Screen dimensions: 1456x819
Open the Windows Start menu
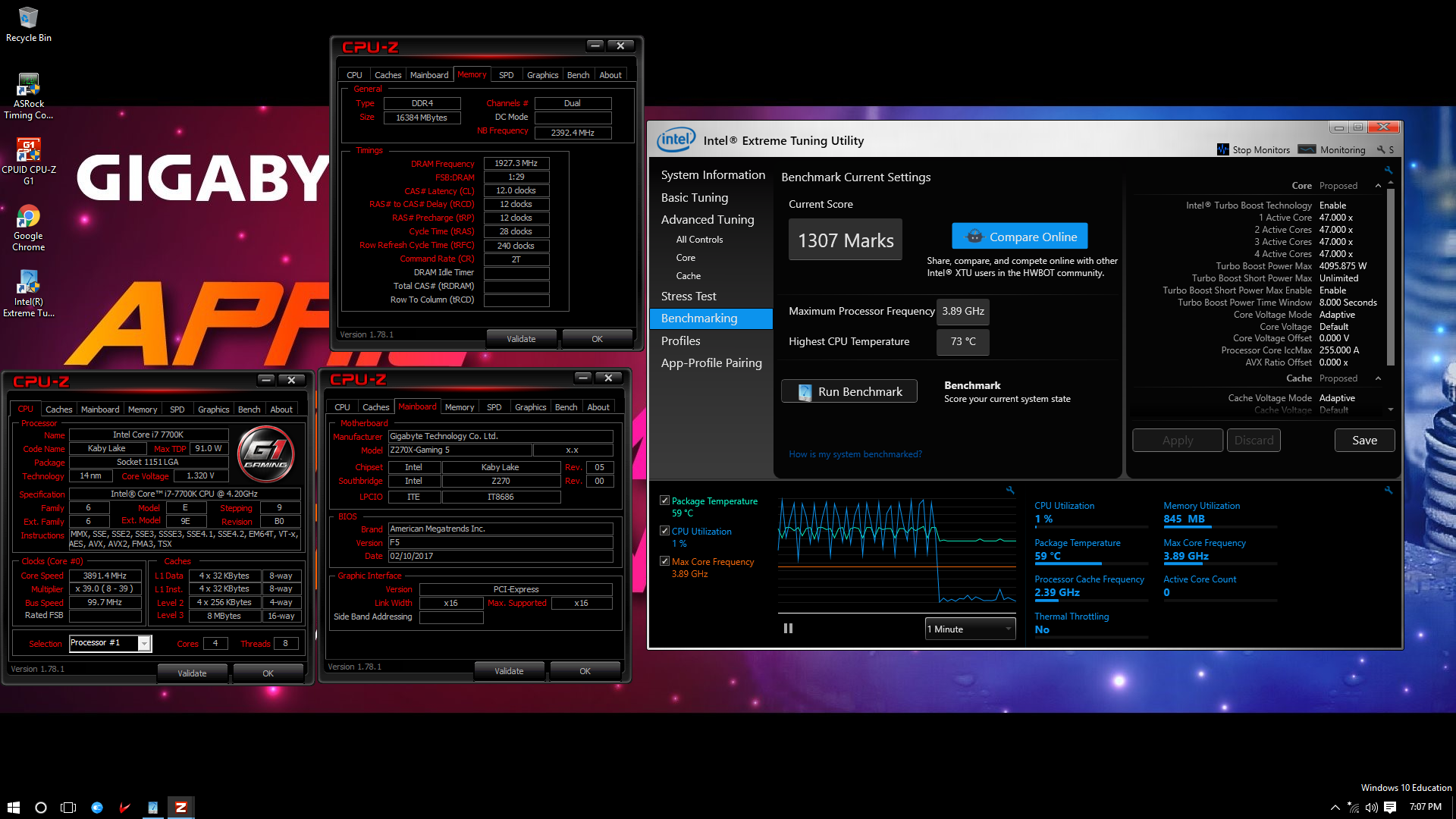click(x=14, y=807)
